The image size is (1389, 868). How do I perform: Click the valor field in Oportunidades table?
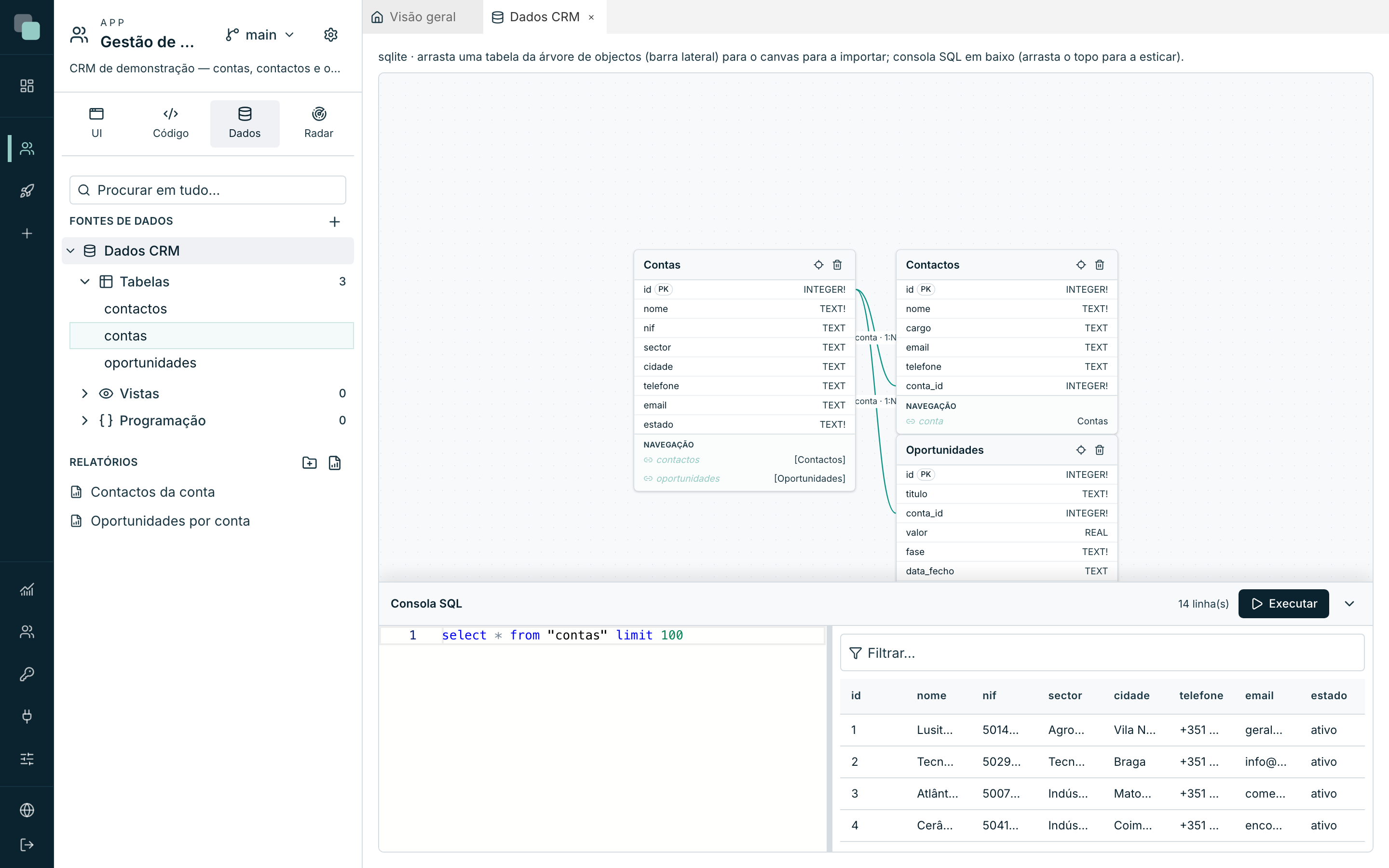[1006, 533]
